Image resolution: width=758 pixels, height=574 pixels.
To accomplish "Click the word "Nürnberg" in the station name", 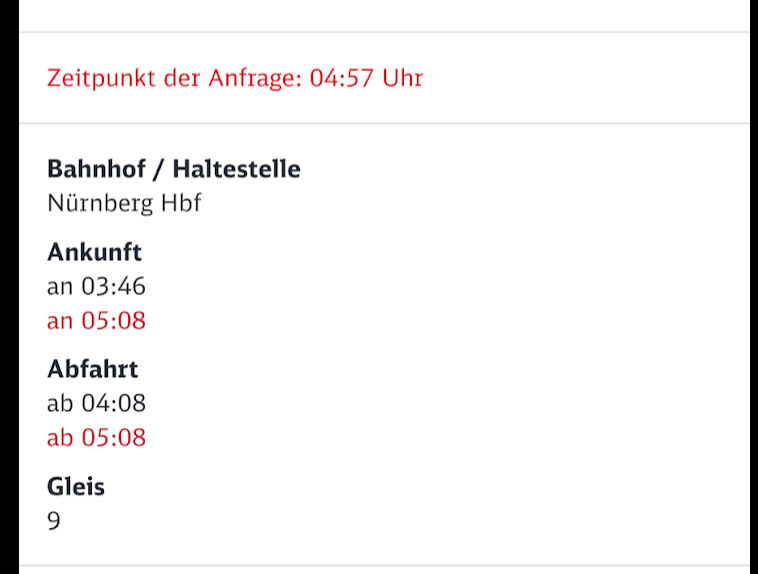I will pos(100,203).
